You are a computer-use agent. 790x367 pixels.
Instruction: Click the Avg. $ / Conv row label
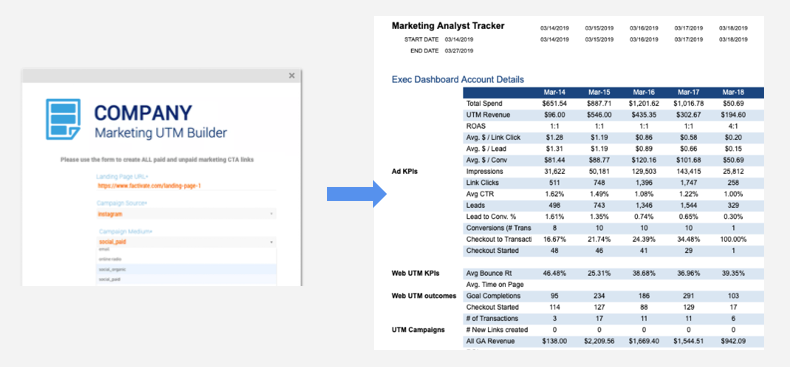(x=486, y=160)
